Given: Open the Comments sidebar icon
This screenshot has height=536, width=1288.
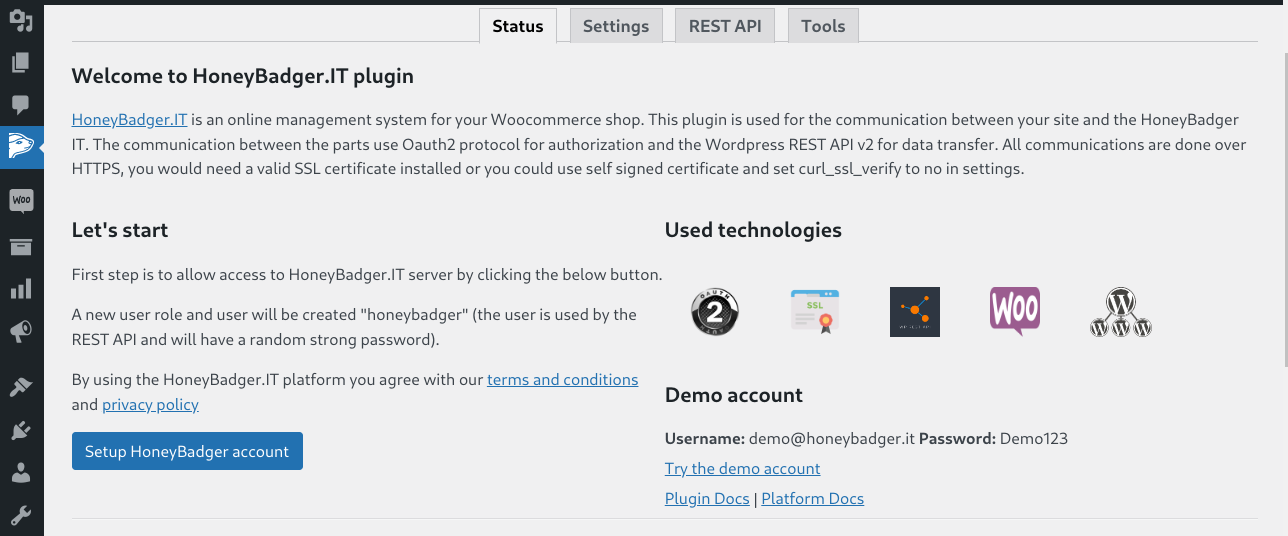Looking at the screenshot, I should click(21, 104).
